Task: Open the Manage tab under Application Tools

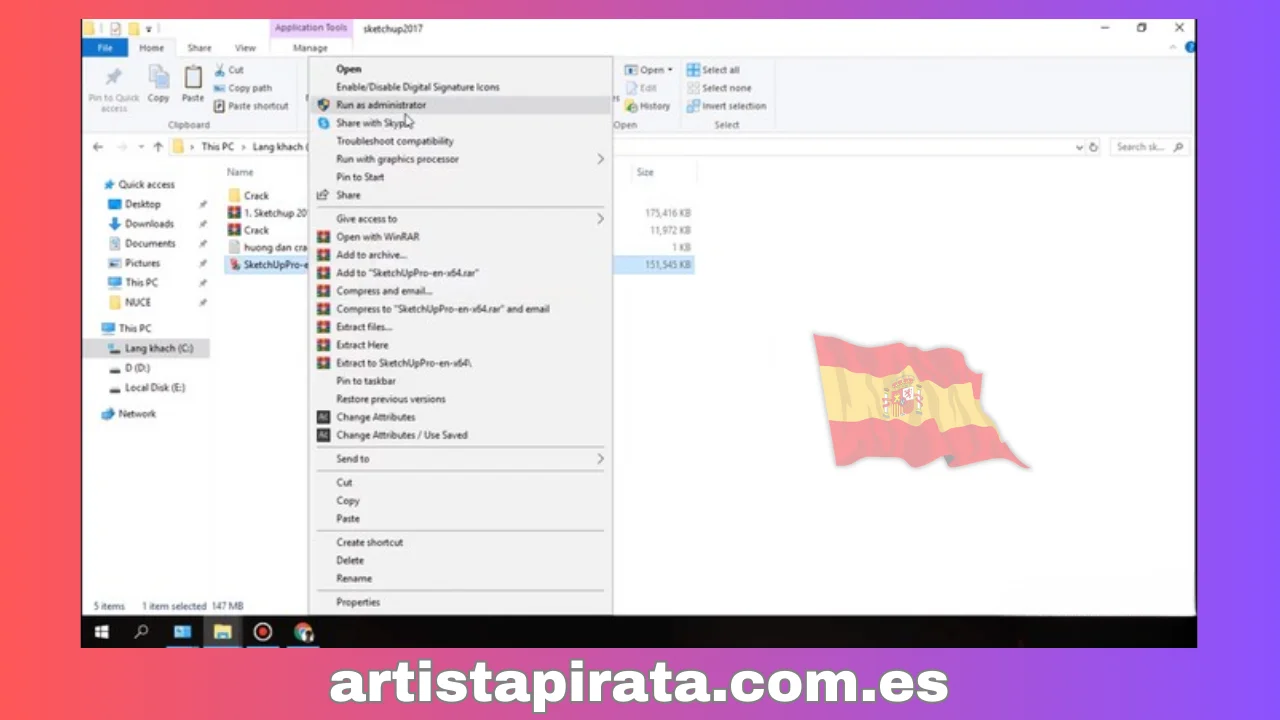Action: [x=310, y=48]
